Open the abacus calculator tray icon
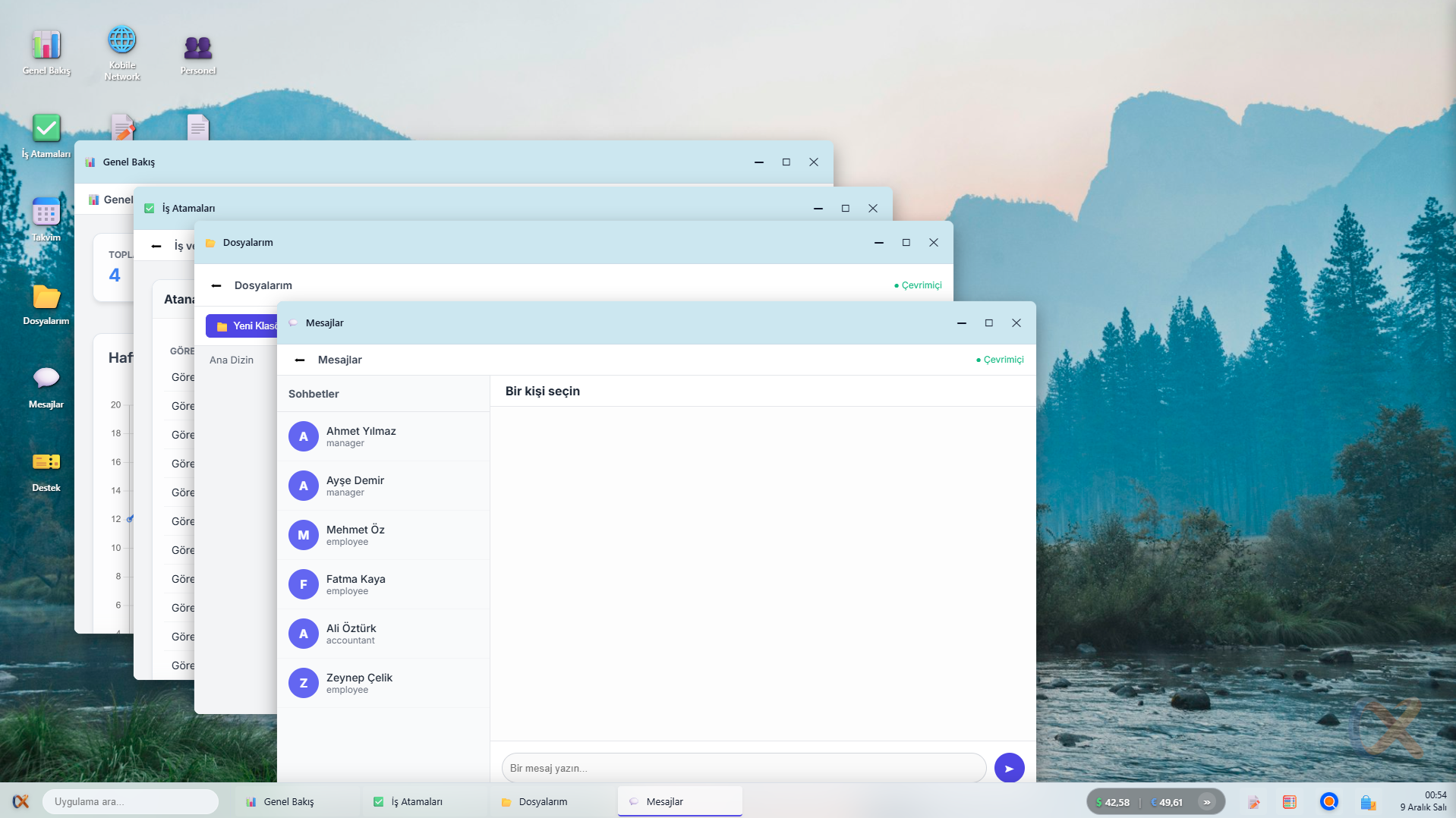1456x818 pixels. pos(1289,801)
